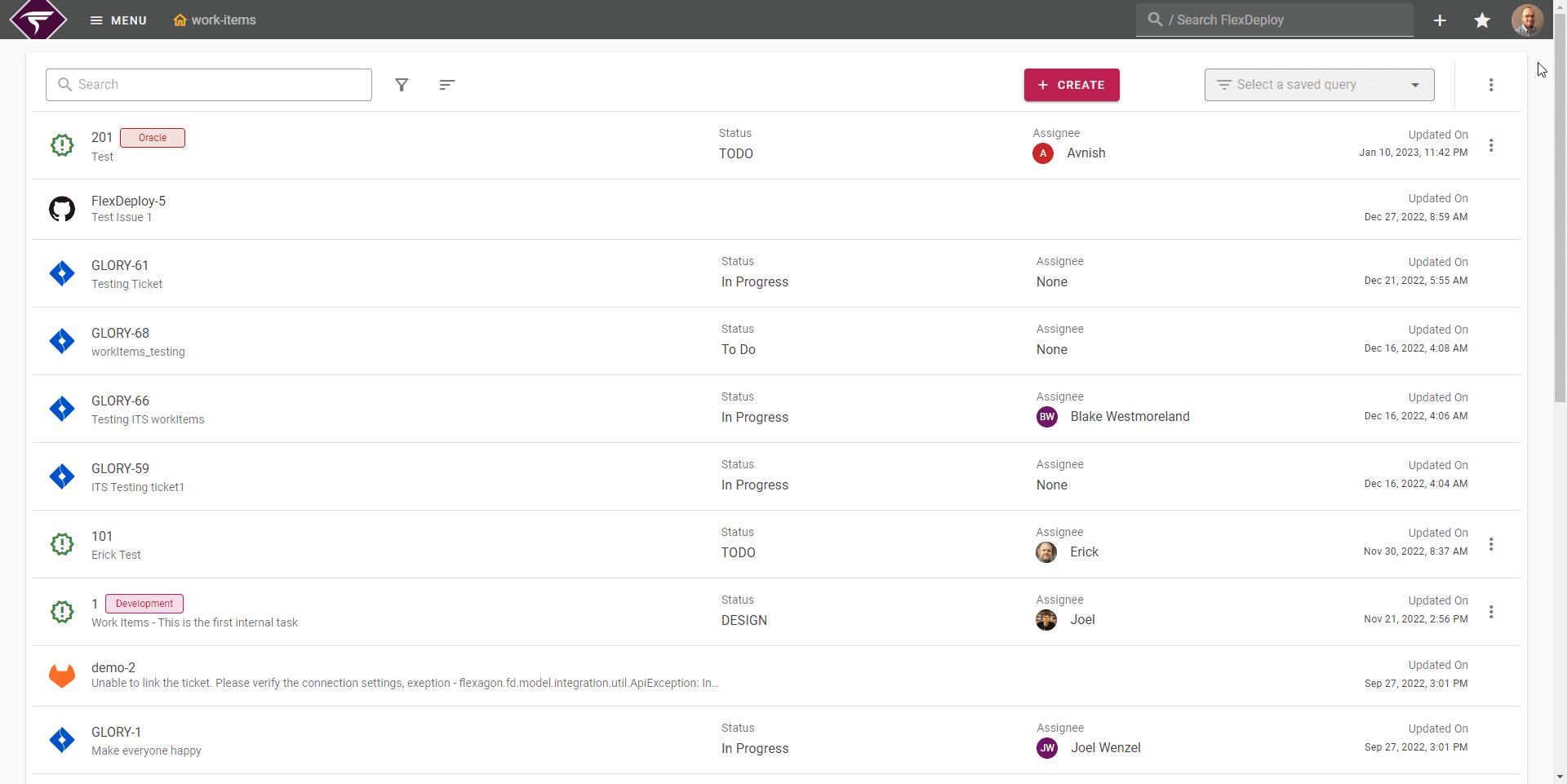
Task: Click the scrollbar down arrow
Action: [1560, 777]
